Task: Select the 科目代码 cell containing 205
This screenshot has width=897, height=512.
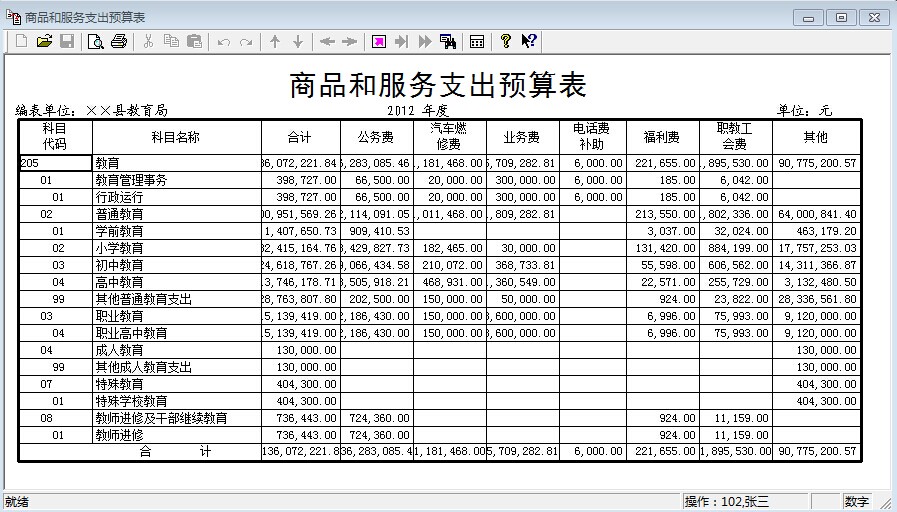Action: pyautogui.click(x=55, y=163)
